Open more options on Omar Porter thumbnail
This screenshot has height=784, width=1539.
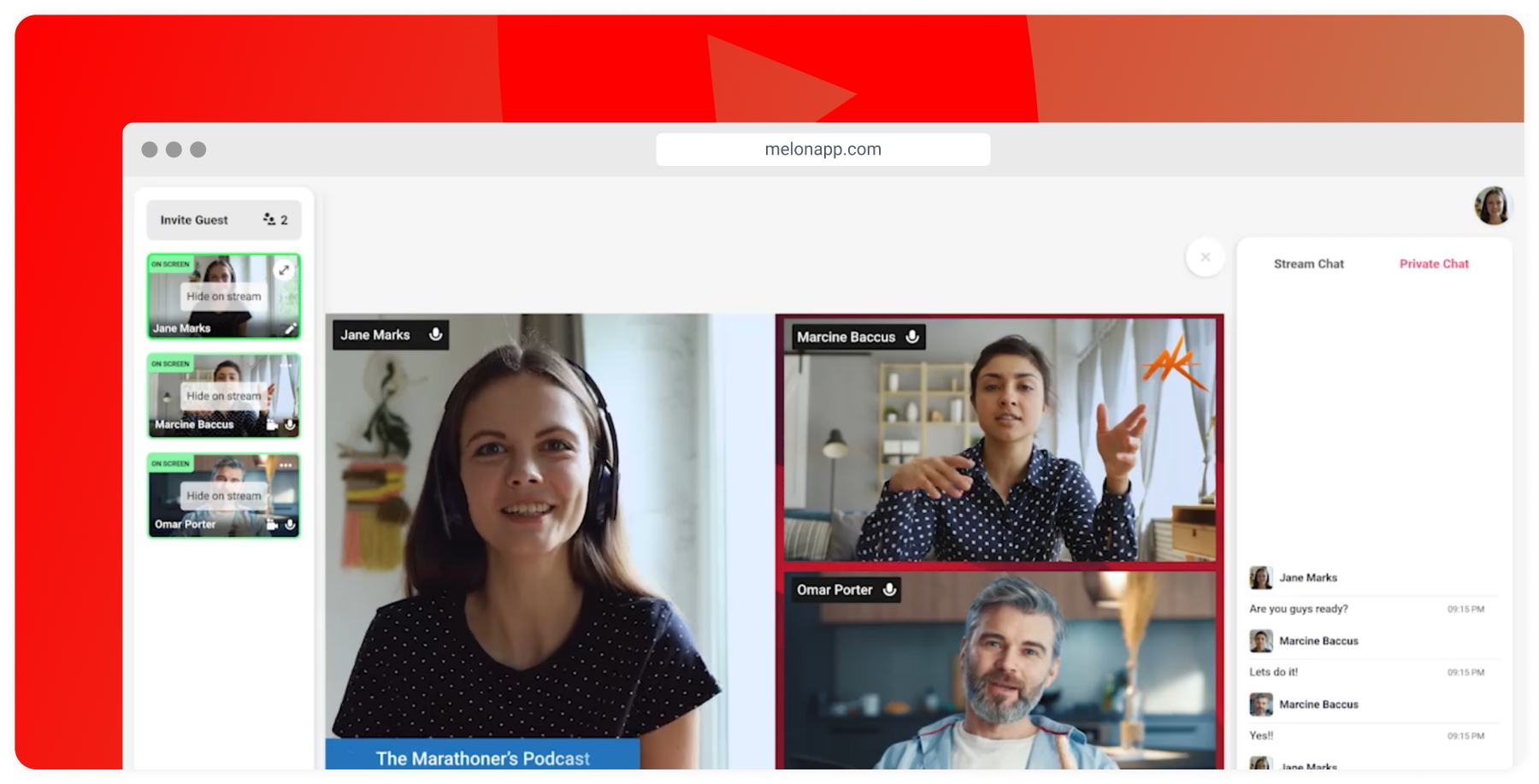286,465
